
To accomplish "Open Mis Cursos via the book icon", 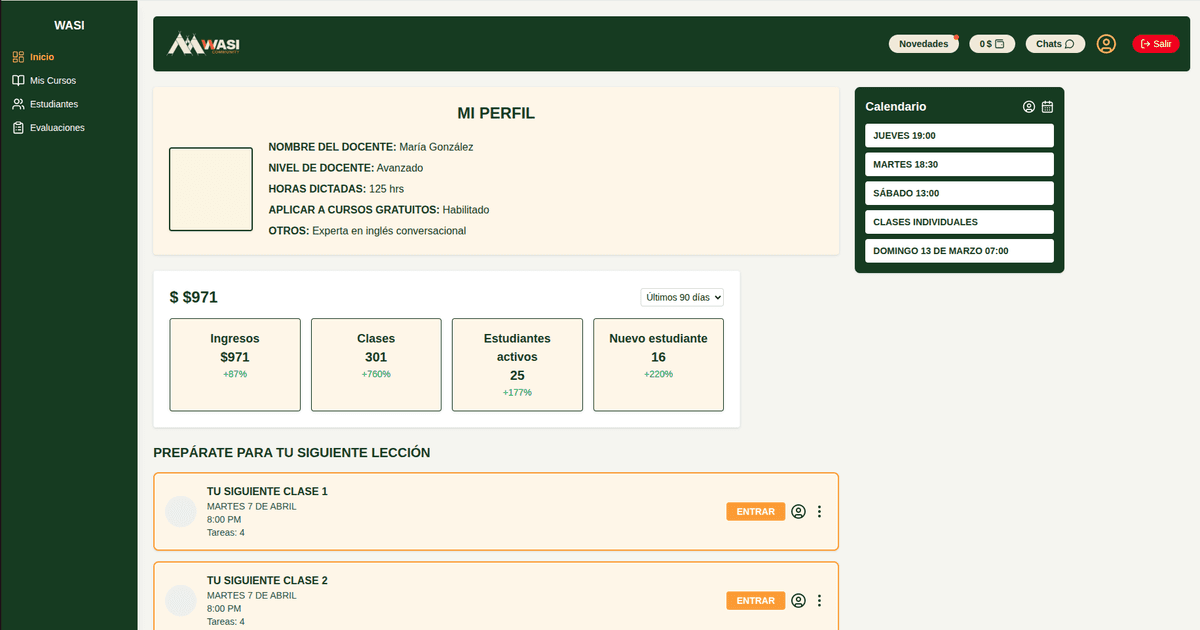I will point(18,80).
